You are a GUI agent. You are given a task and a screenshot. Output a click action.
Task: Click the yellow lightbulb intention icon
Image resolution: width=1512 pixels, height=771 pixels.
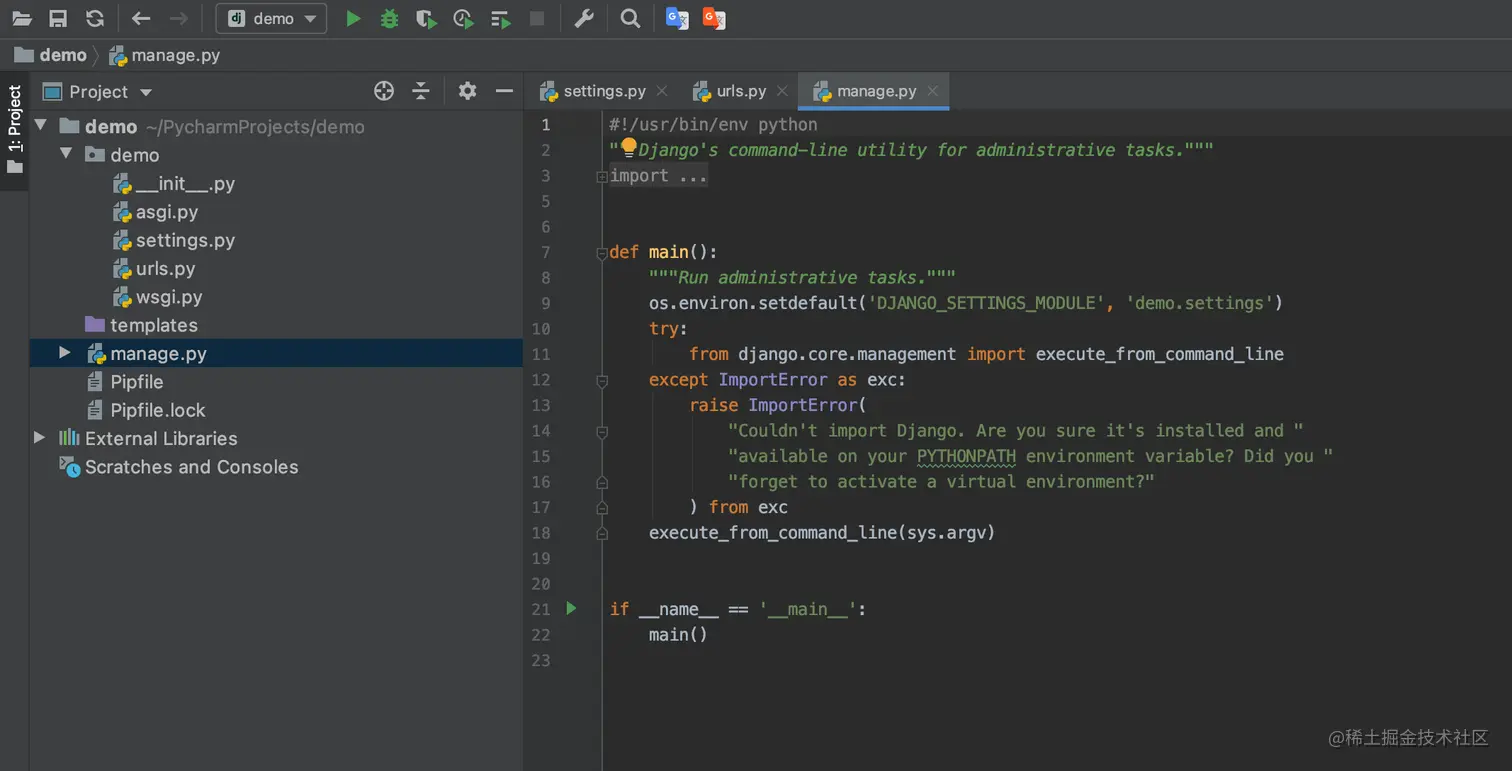(628, 148)
